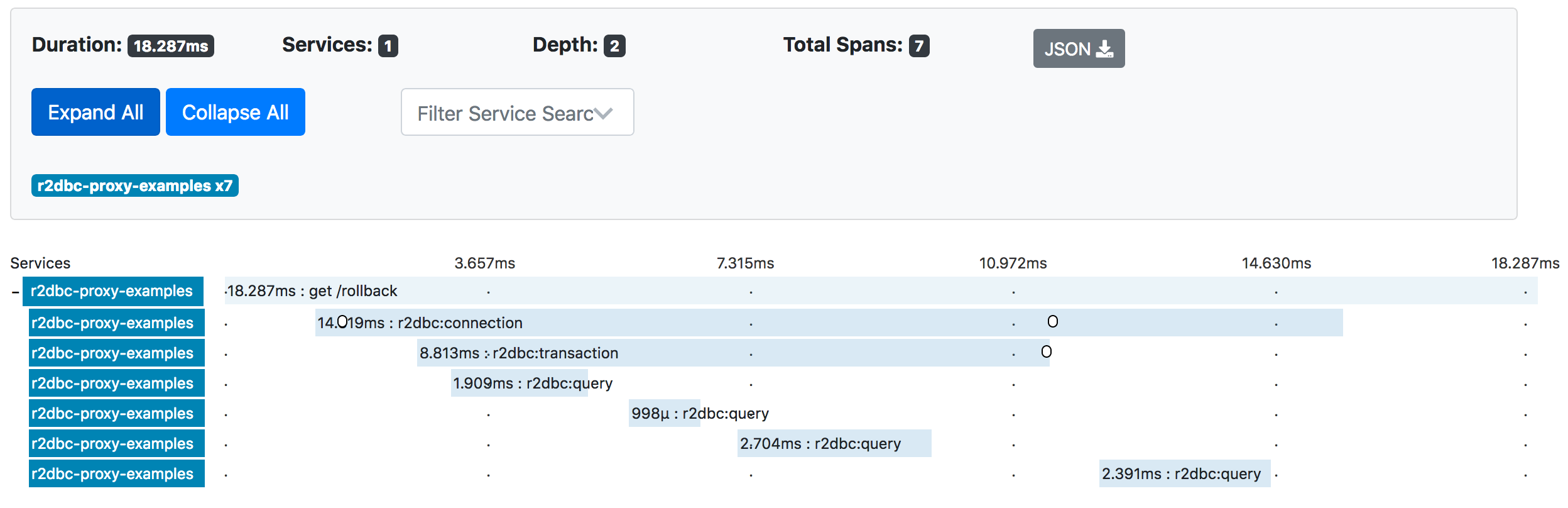Open the 18.287ms get /rollback span
This screenshot has height=508, width=1568.
point(881,290)
